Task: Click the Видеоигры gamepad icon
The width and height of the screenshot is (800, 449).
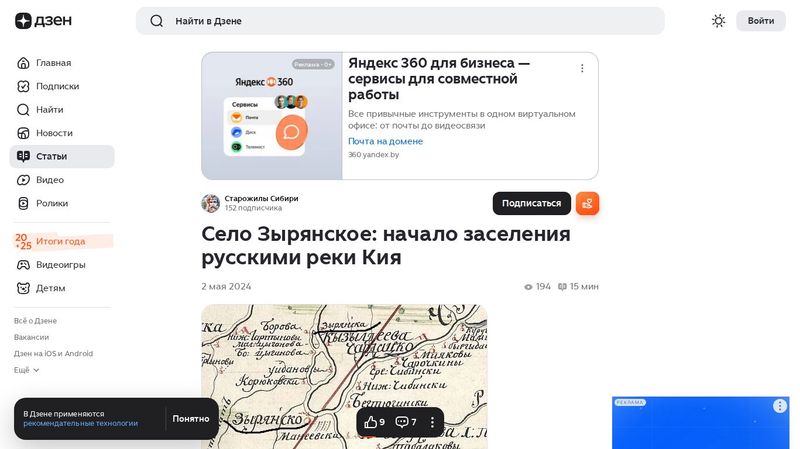Action: click(23, 265)
